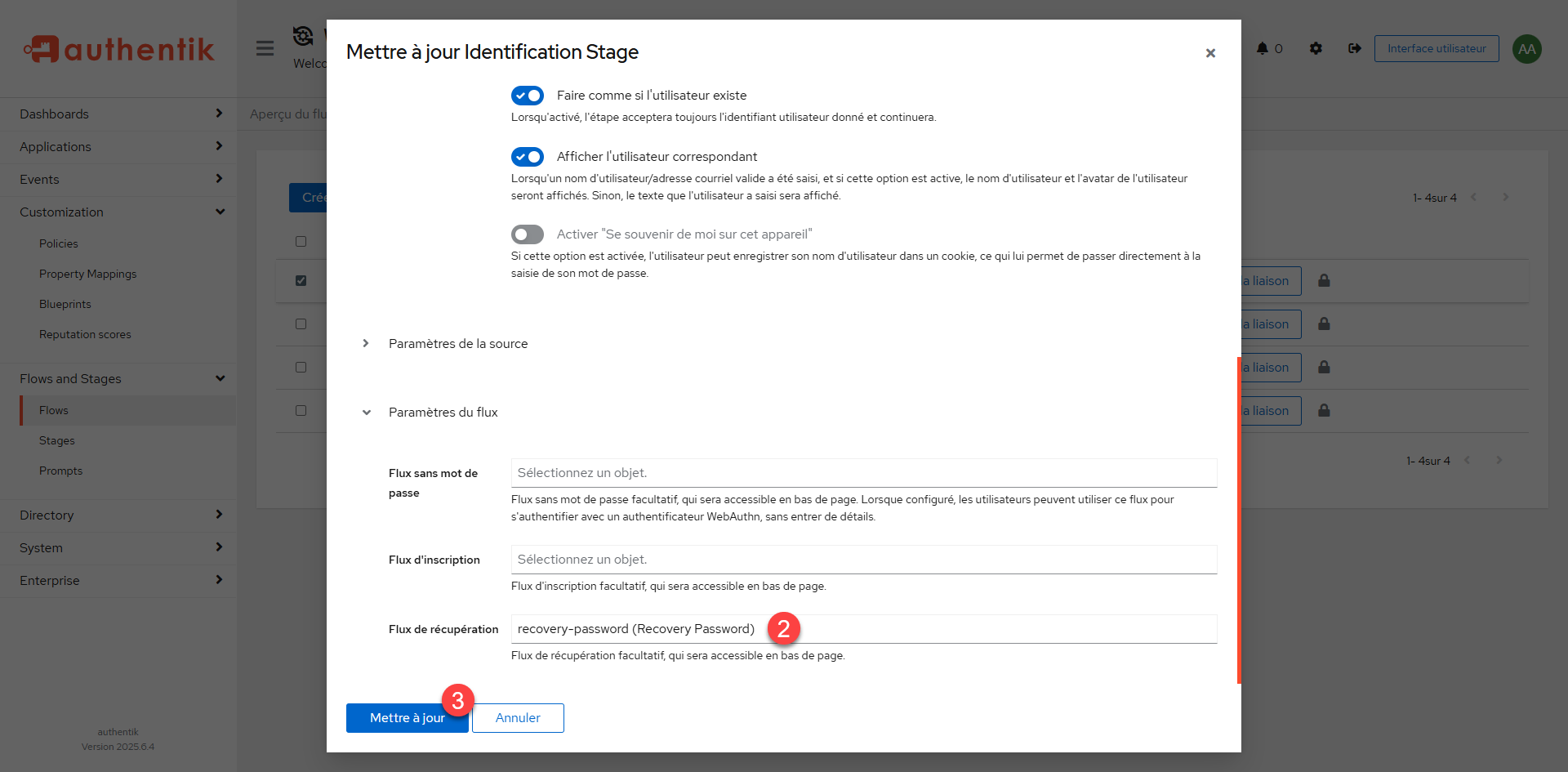This screenshot has height=772, width=1568.
Task: Click the AA user avatar
Action: tap(1526, 49)
